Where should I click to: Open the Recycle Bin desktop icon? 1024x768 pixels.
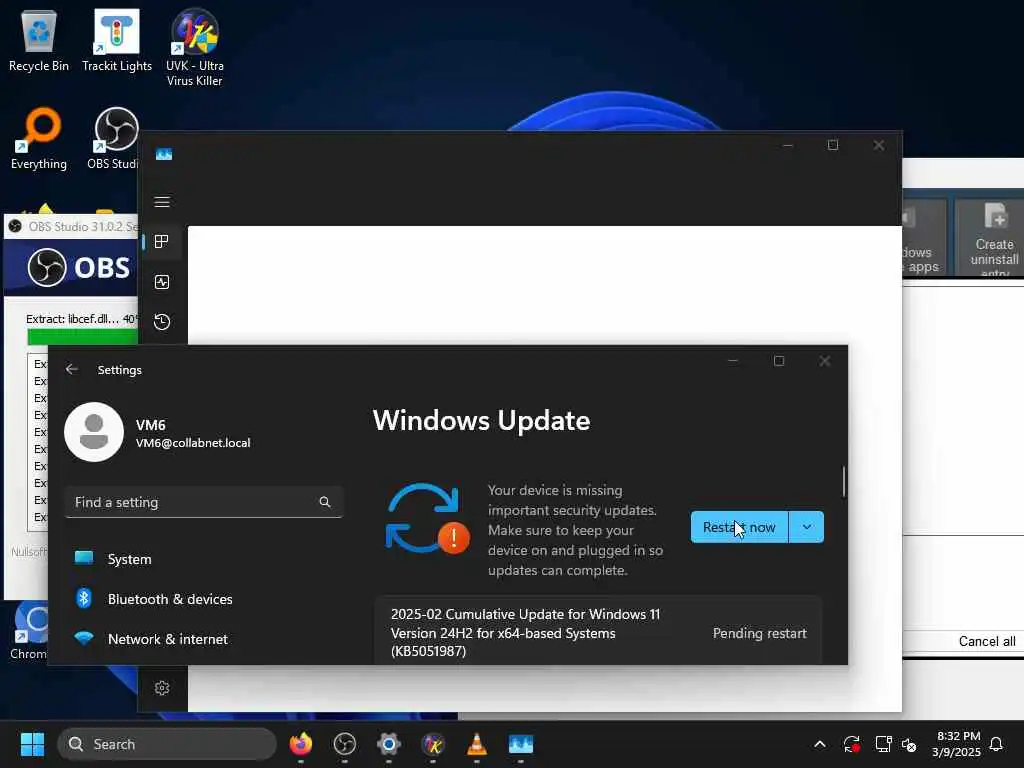click(x=39, y=40)
